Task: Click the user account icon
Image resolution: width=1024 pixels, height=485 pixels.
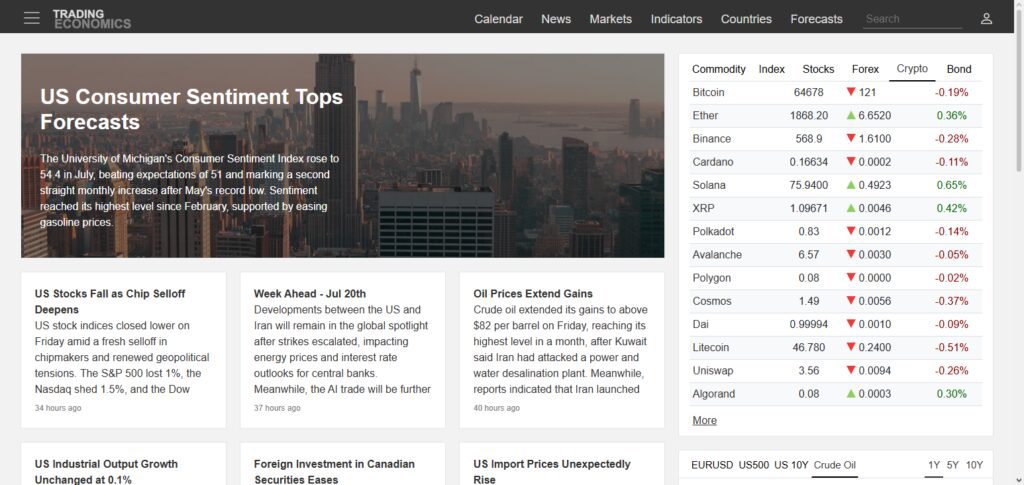Action: tap(986, 19)
